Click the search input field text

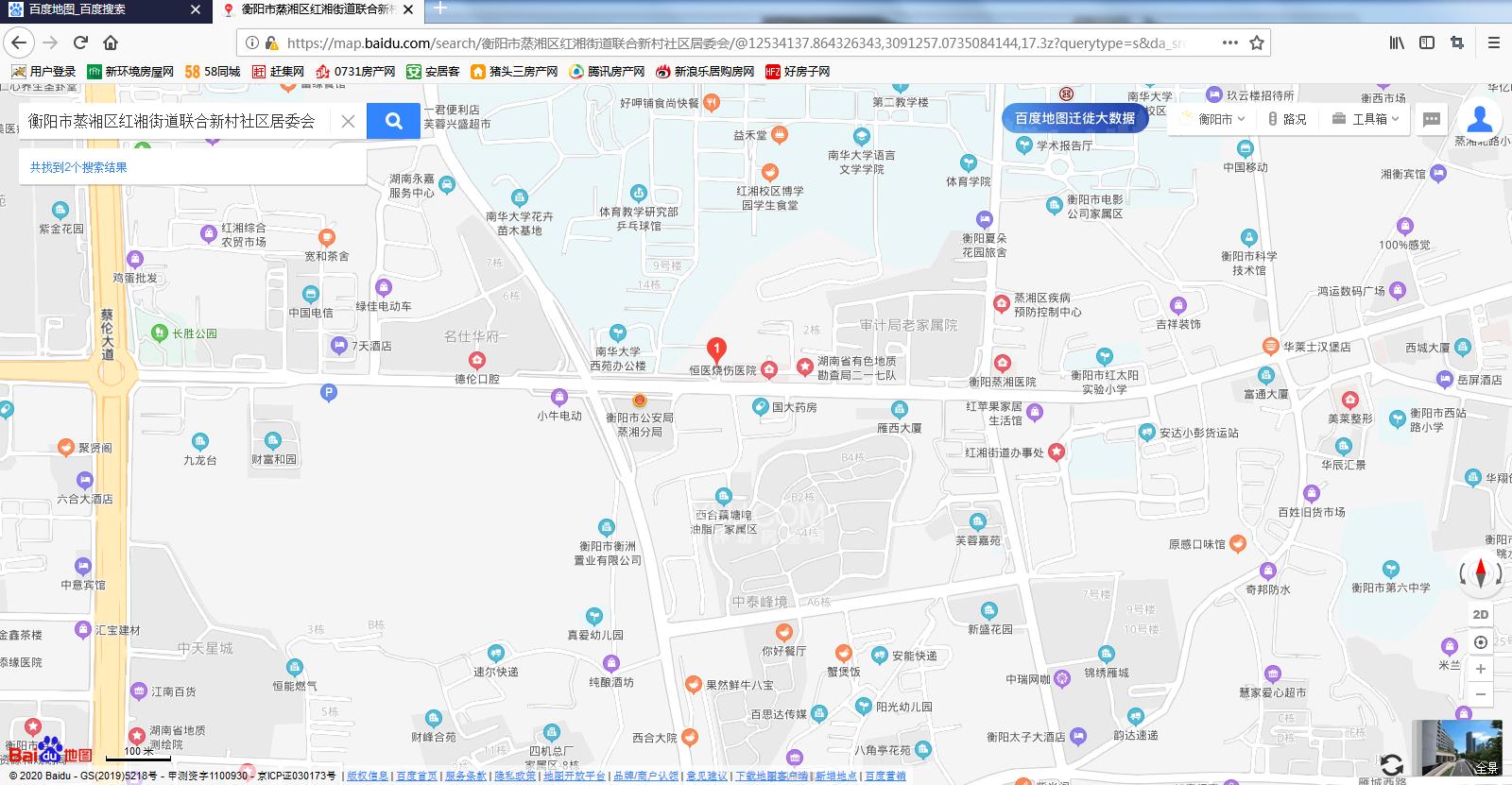tap(172, 121)
